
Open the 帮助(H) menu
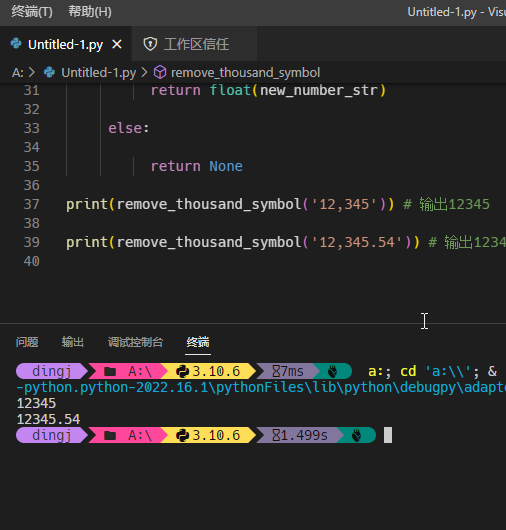pos(90,12)
